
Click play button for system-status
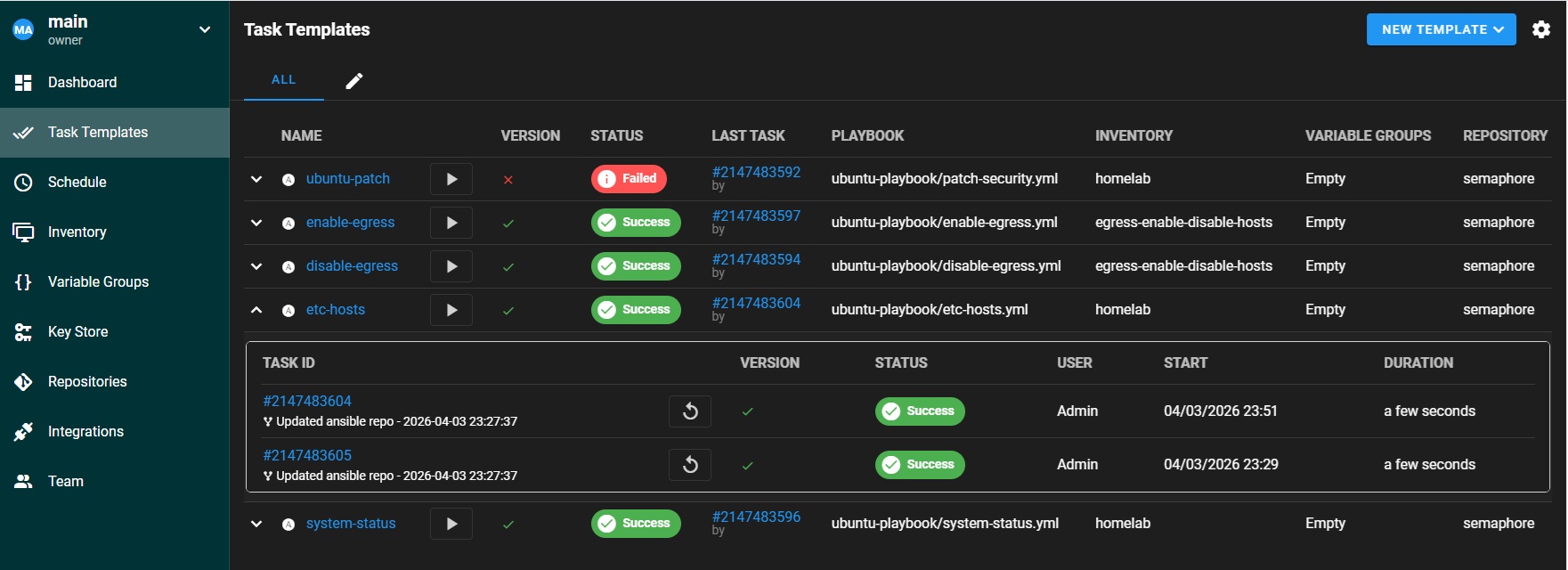pyautogui.click(x=451, y=524)
